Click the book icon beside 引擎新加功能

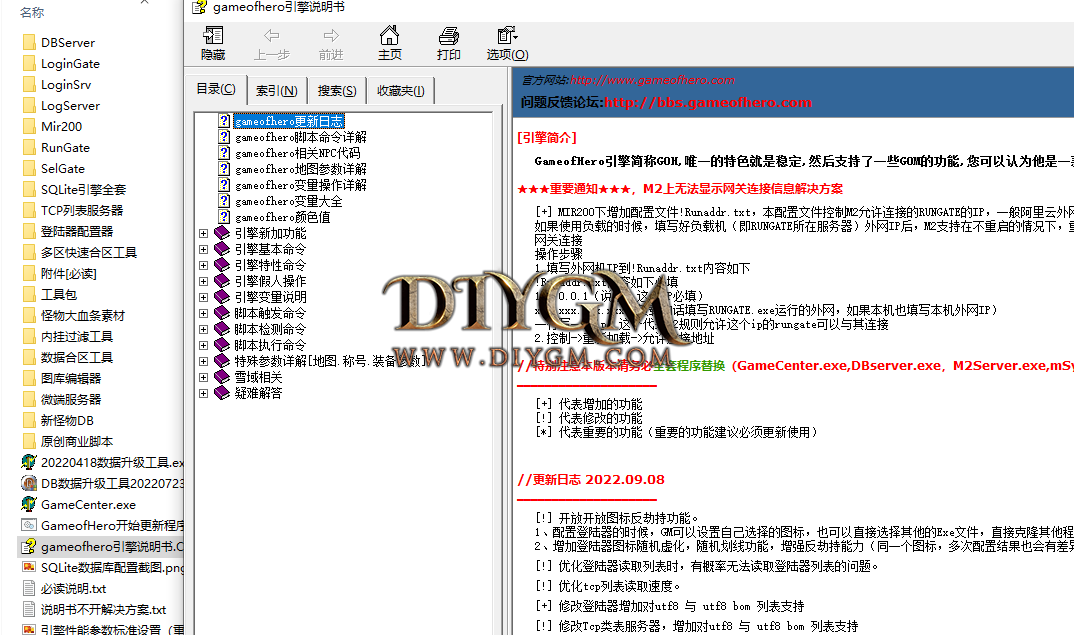click(x=221, y=233)
